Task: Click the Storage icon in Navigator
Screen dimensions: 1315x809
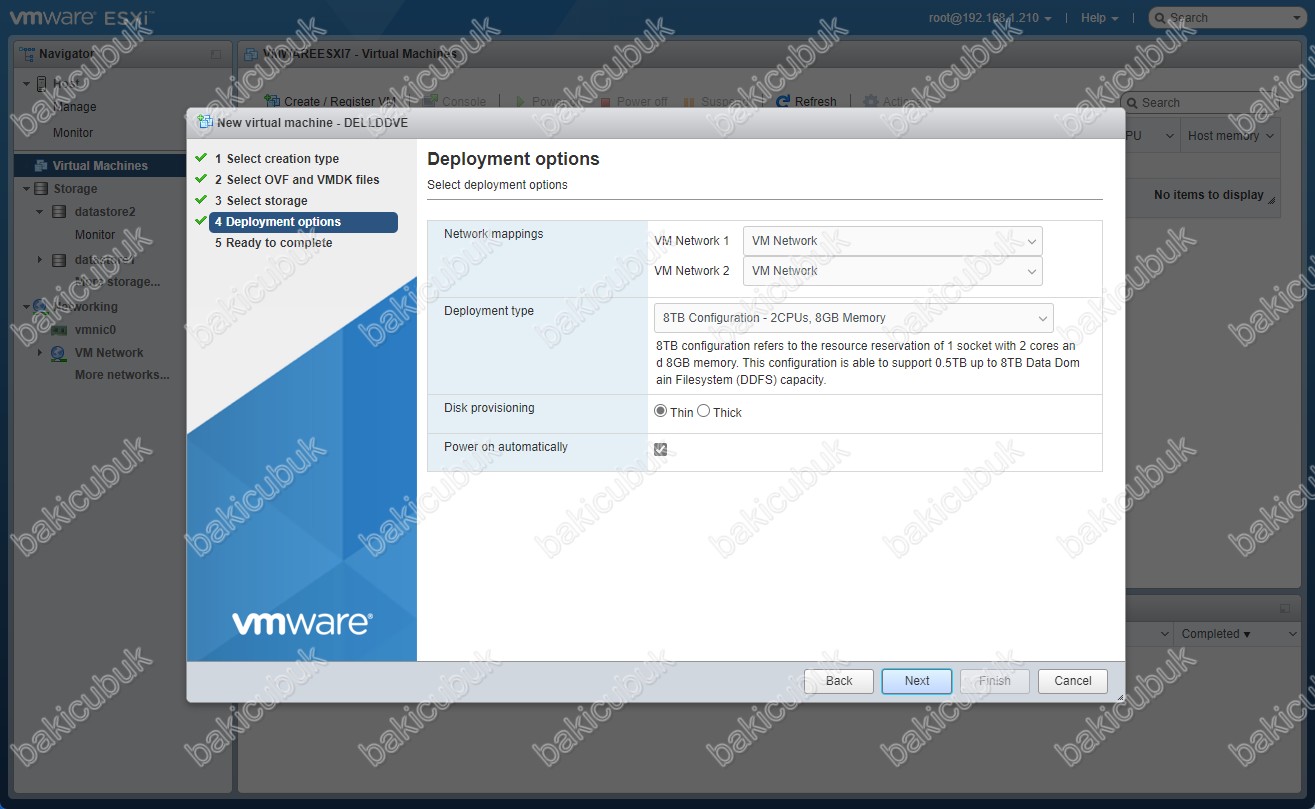Action: click(x=41, y=188)
